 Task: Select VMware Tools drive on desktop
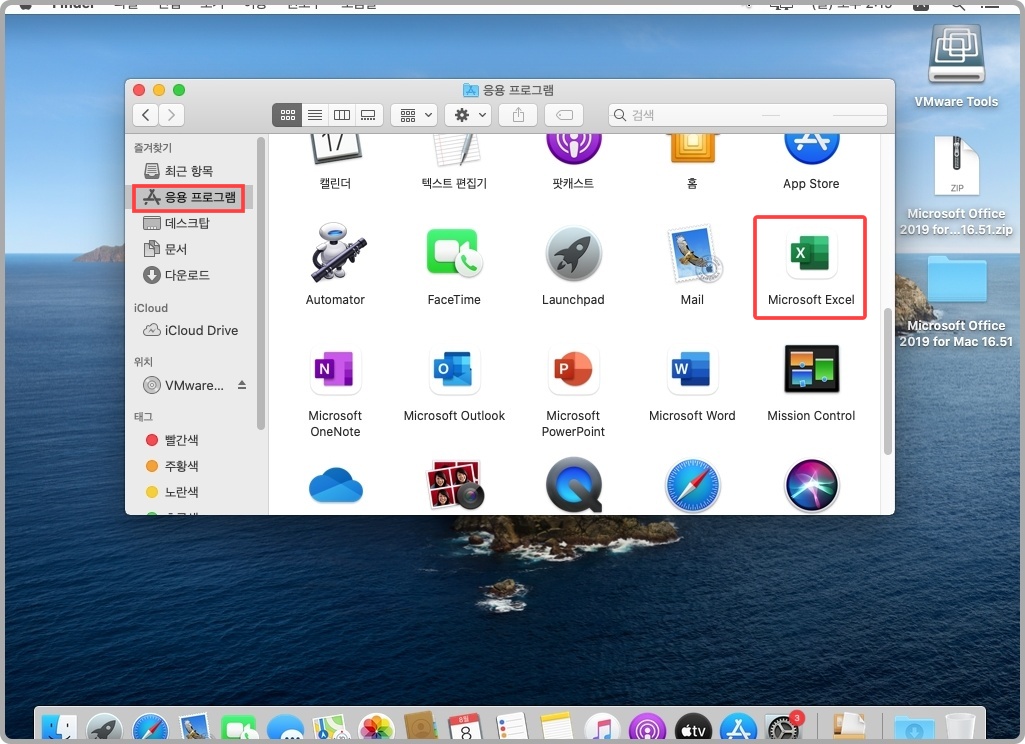click(956, 65)
